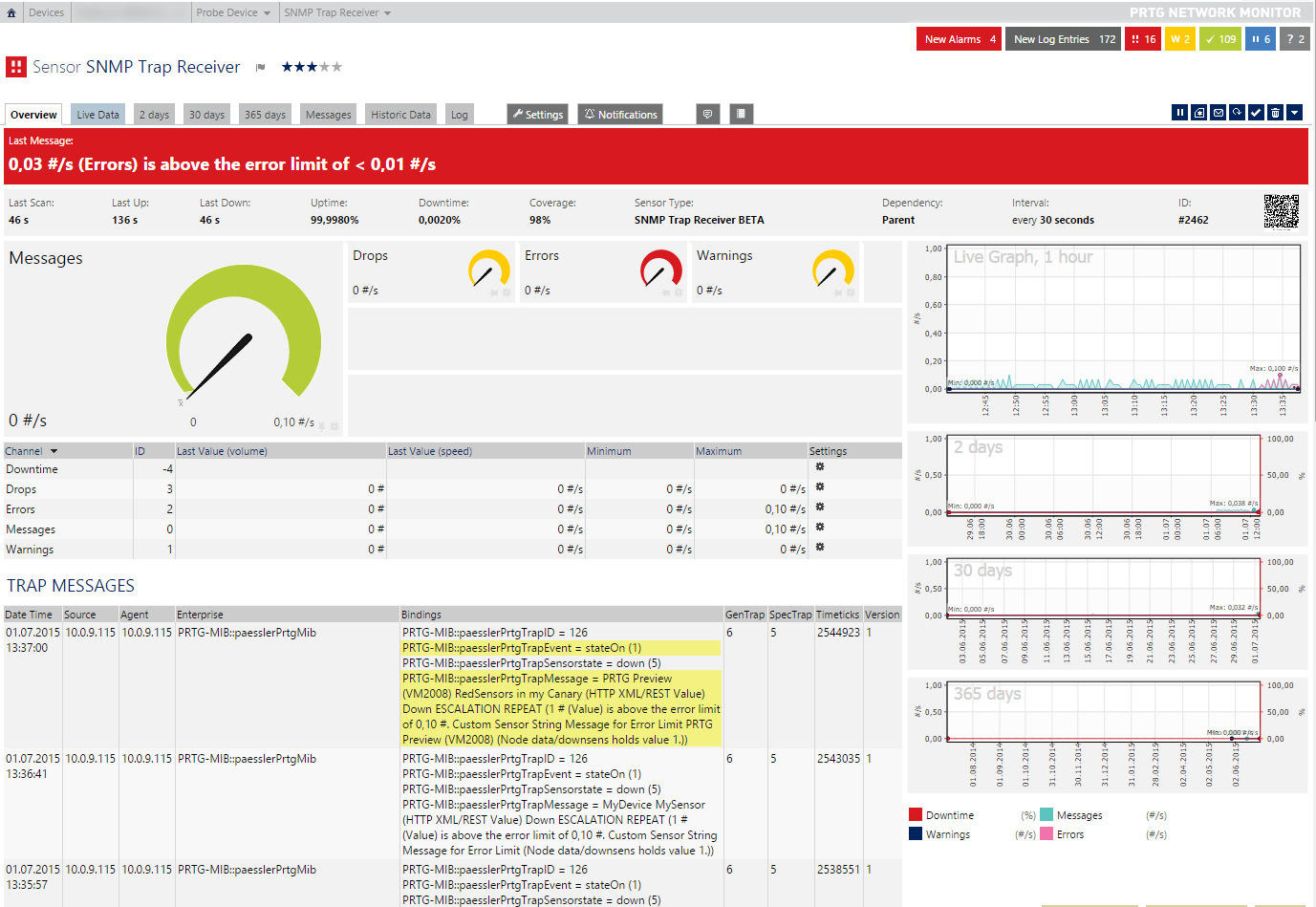Screen dimensions: 1316x907
Task: Open the history document-icon tab
Action: 742,115
